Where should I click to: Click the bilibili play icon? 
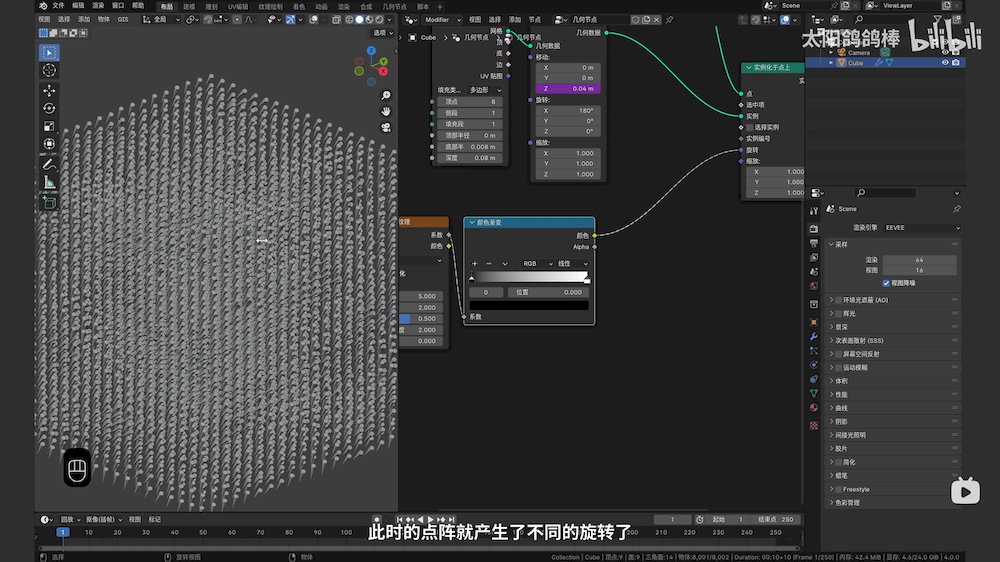pyautogui.click(x=965, y=491)
